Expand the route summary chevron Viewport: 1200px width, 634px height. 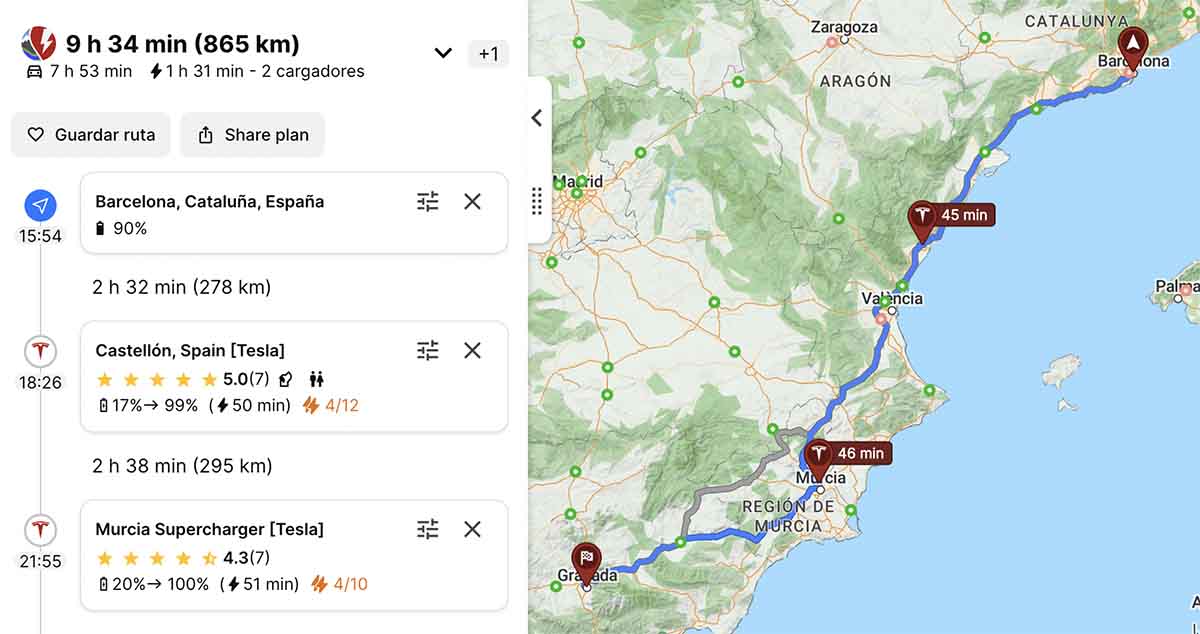click(x=443, y=53)
